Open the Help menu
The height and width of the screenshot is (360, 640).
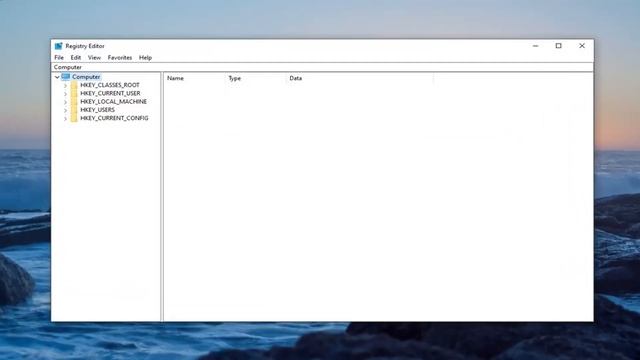coord(145,58)
